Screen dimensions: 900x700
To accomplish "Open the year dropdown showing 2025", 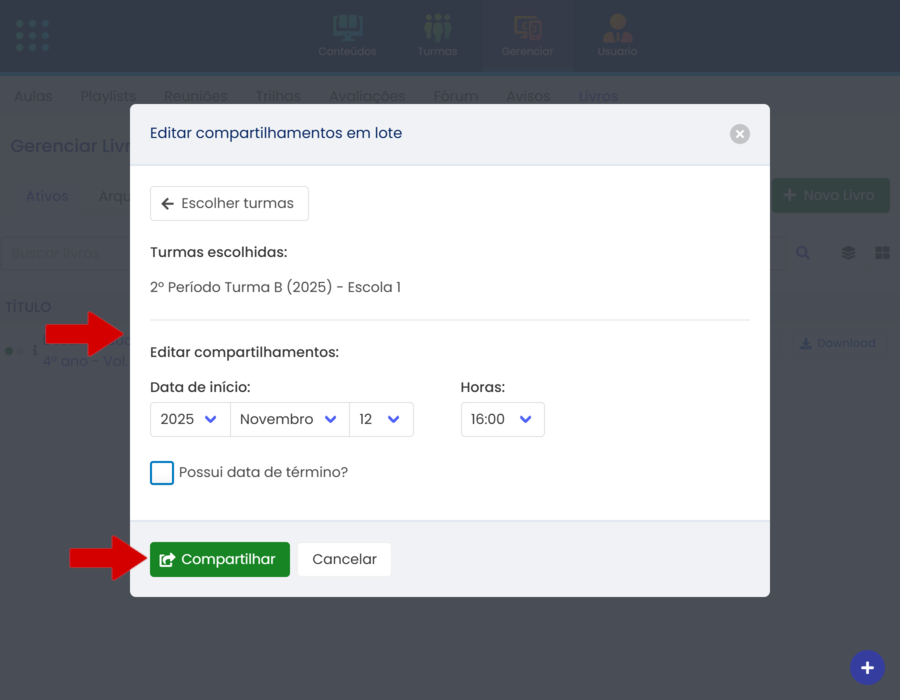I will click(x=189, y=420).
